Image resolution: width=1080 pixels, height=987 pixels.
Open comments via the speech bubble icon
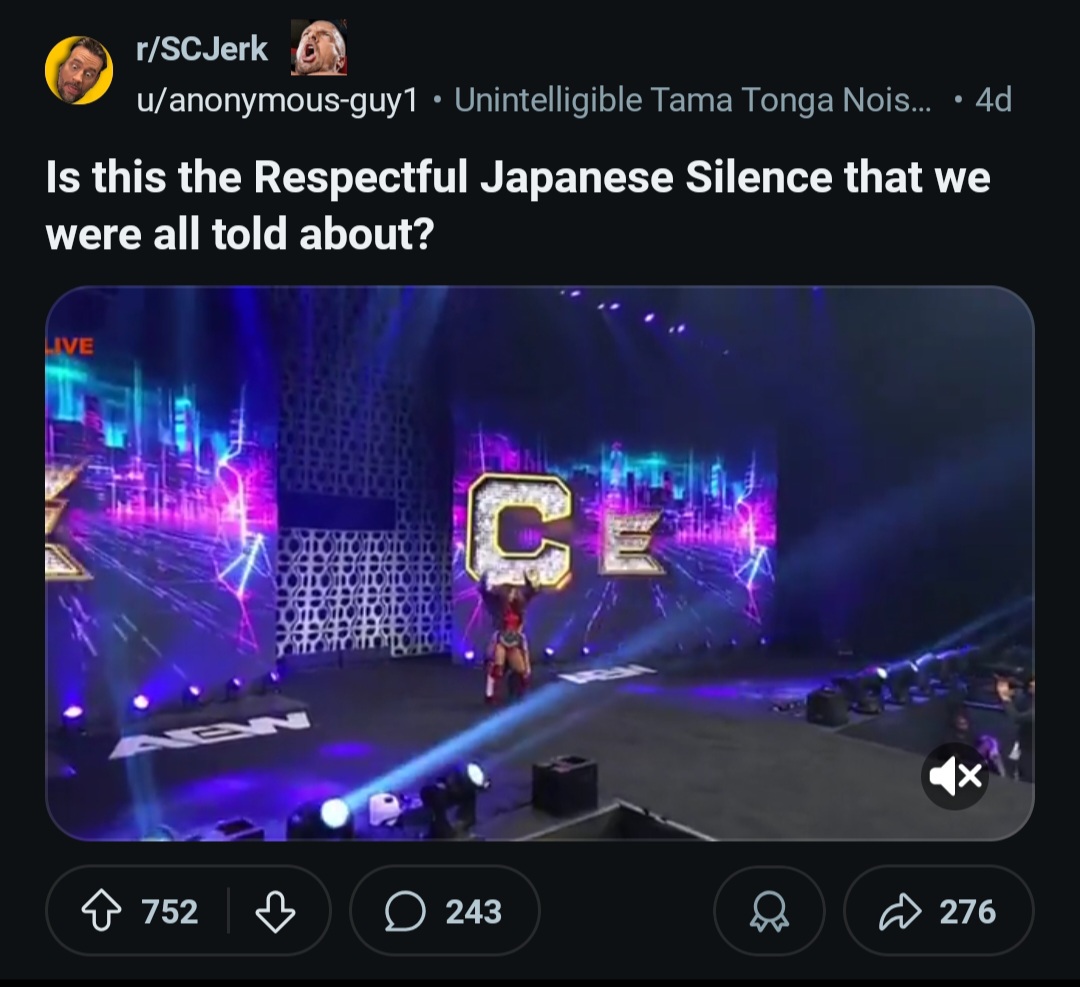click(x=404, y=911)
